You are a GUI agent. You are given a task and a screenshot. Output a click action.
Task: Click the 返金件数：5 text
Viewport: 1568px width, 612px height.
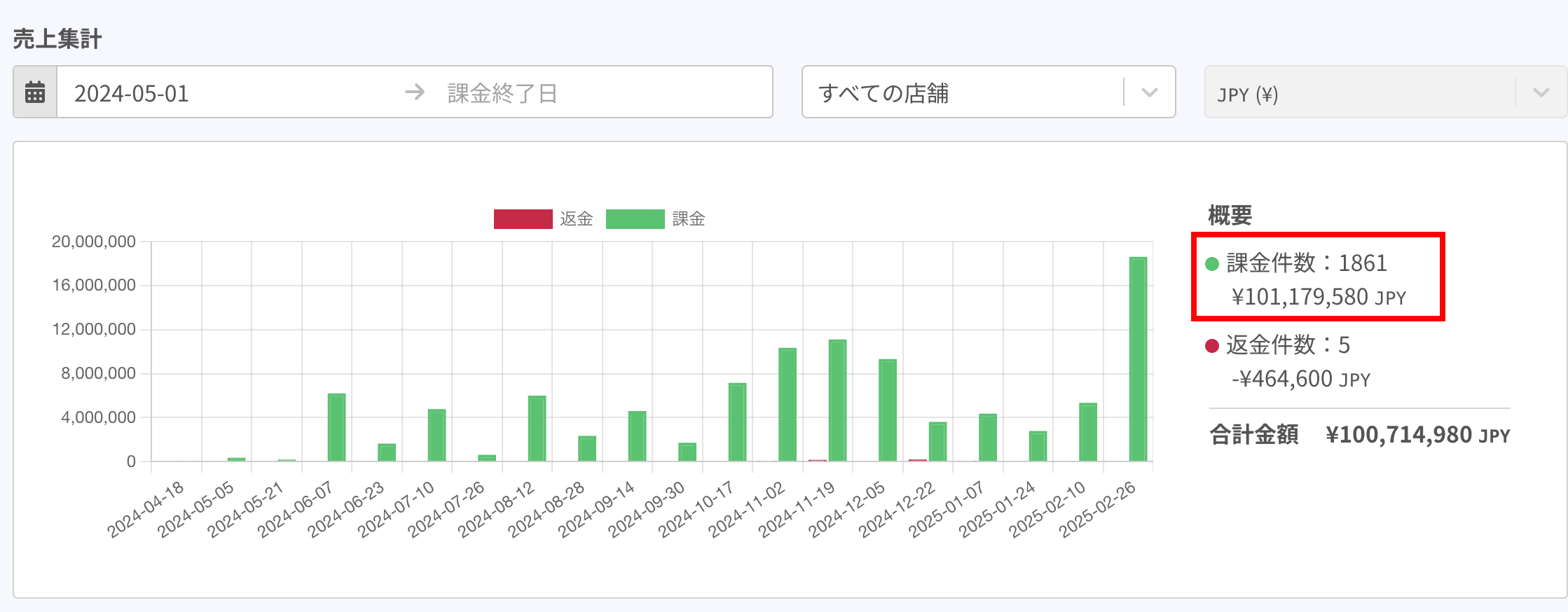point(1288,345)
